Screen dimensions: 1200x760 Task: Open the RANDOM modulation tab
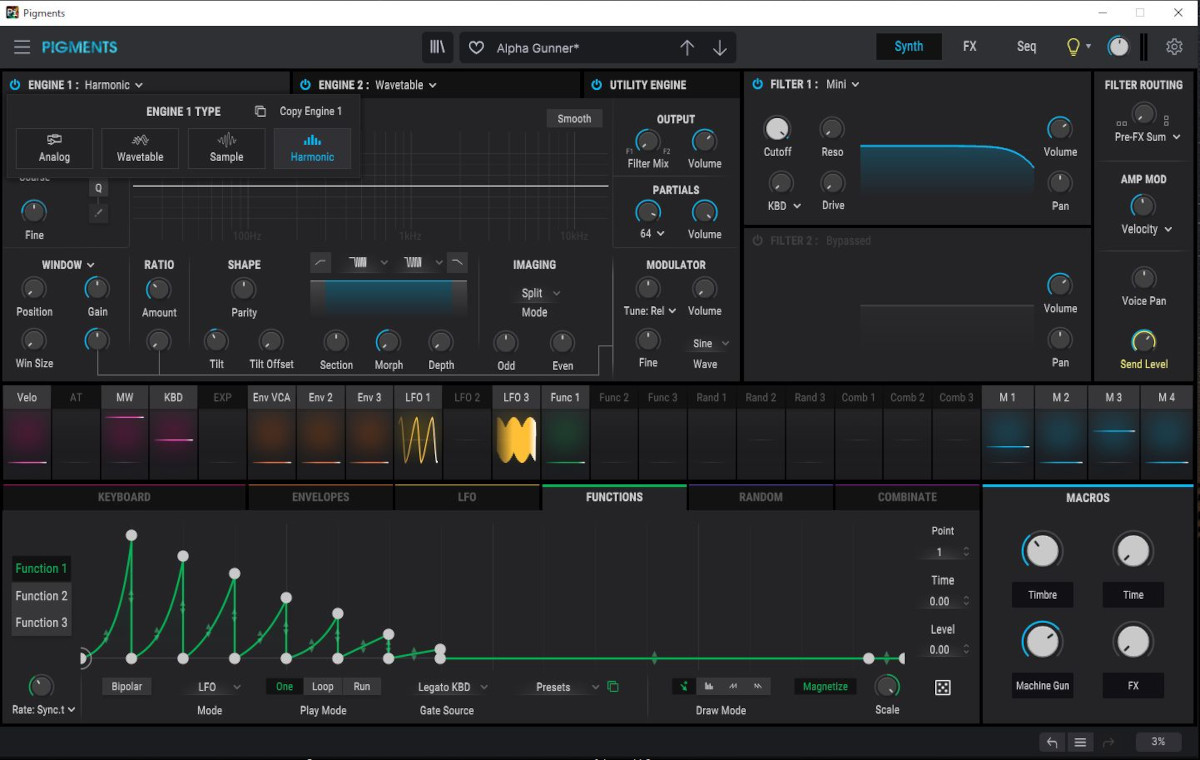point(760,497)
